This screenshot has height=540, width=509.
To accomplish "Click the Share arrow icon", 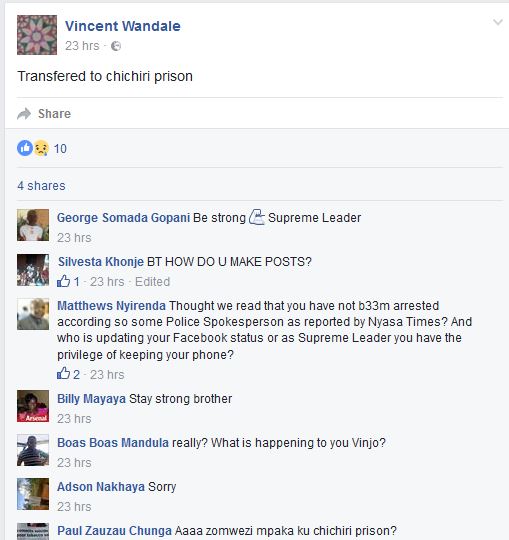I will tap(24, 114).
